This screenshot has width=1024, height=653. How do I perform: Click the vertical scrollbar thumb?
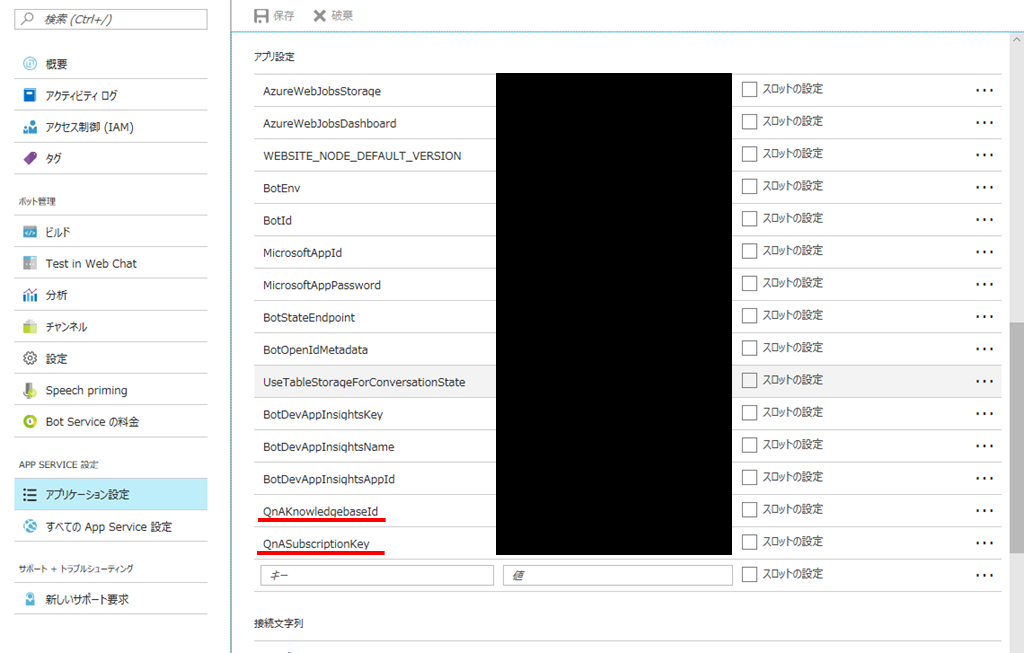1017,438
